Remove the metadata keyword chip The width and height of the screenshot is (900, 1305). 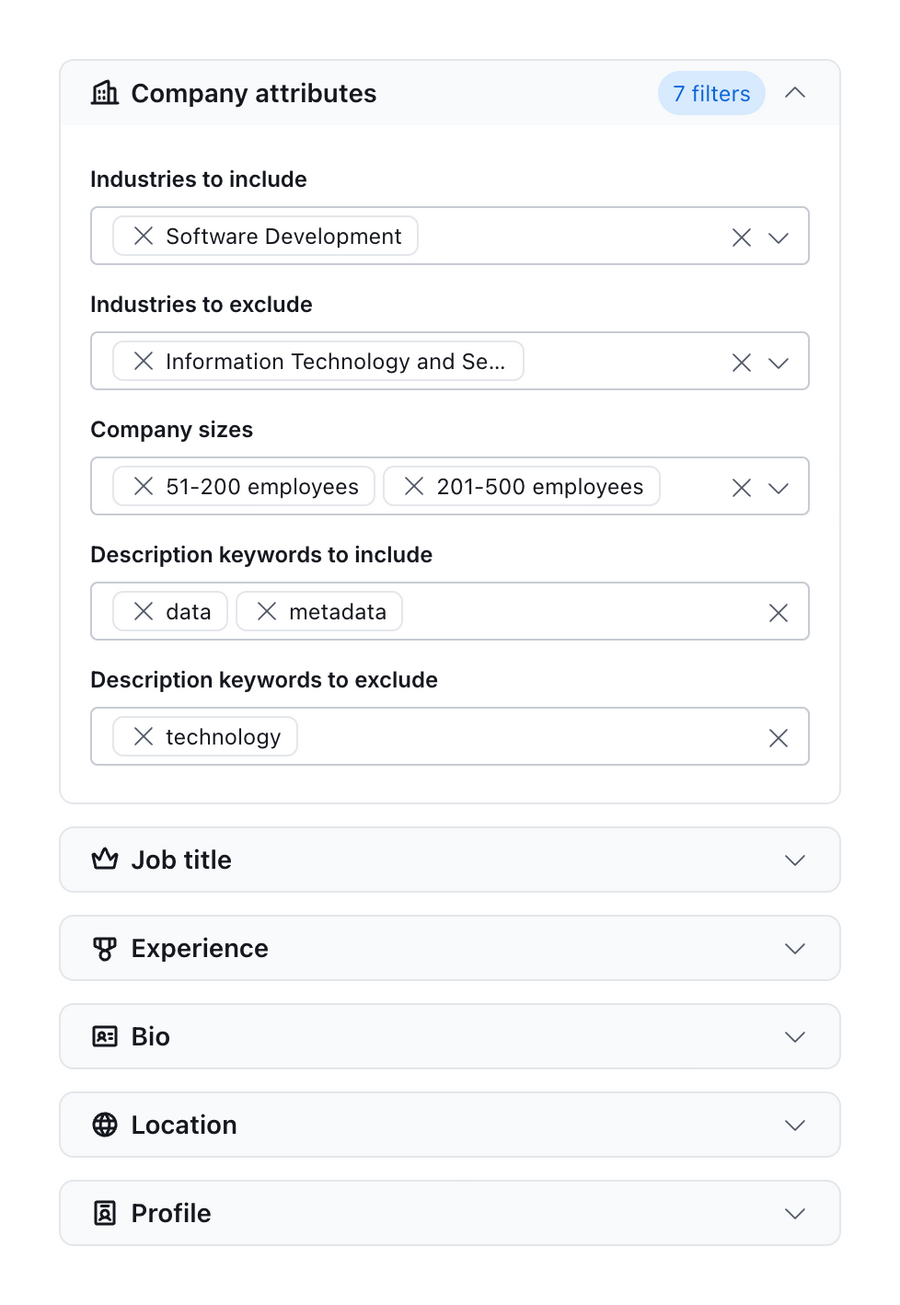click(x=266, y=611)
